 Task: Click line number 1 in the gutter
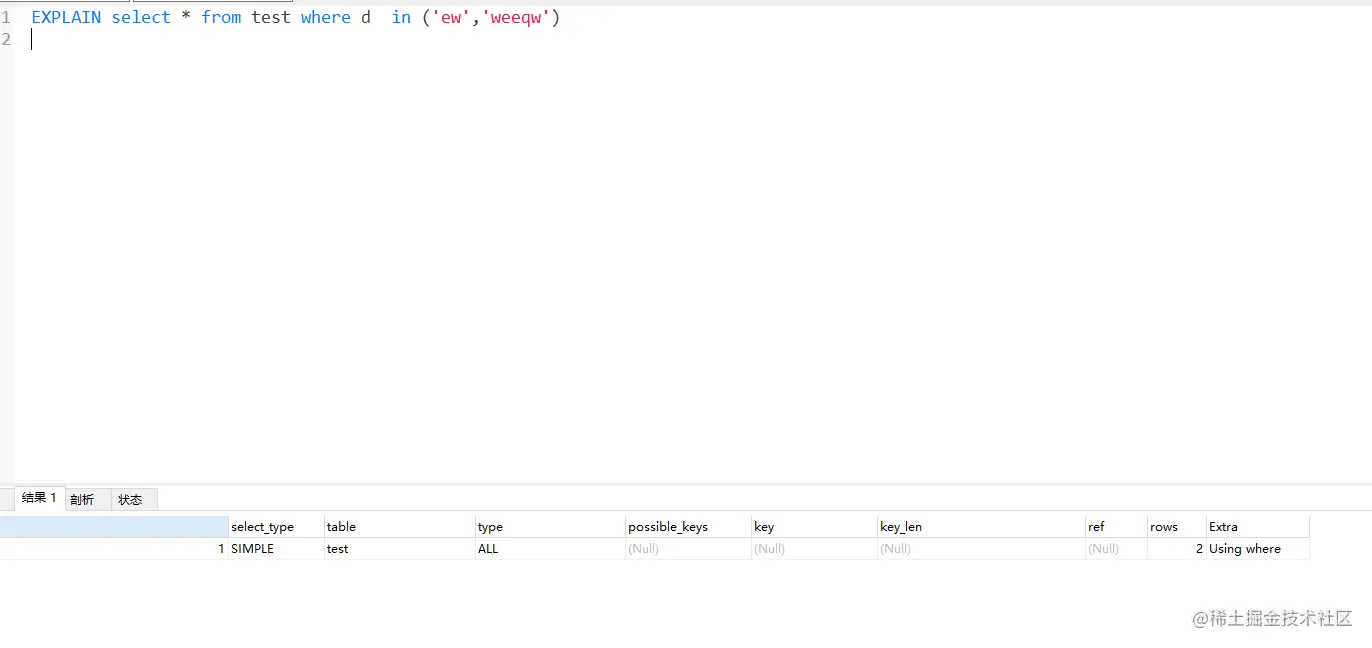[6, 18]
